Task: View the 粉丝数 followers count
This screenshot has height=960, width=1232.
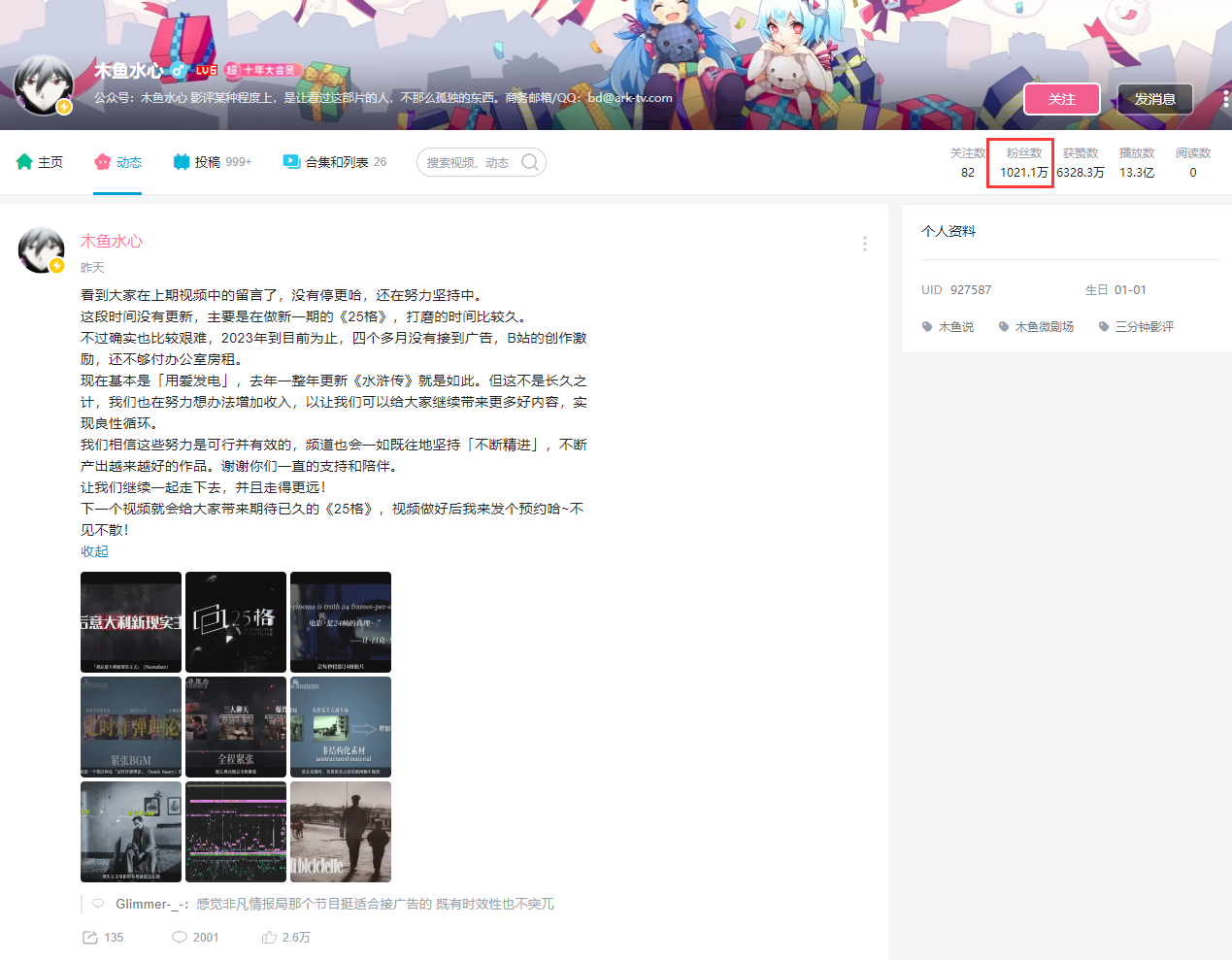Action: coord(1024,162)
